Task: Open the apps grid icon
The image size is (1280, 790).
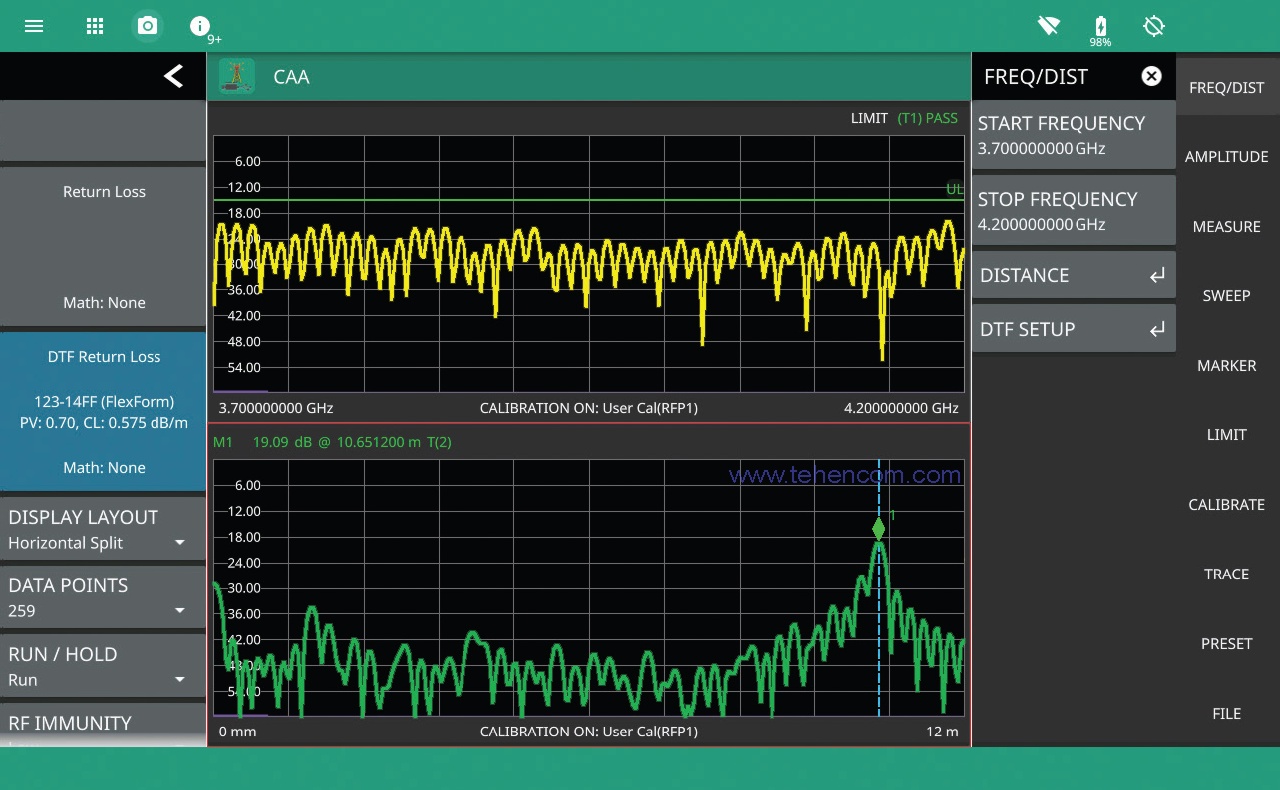Action: click(95, 26)
